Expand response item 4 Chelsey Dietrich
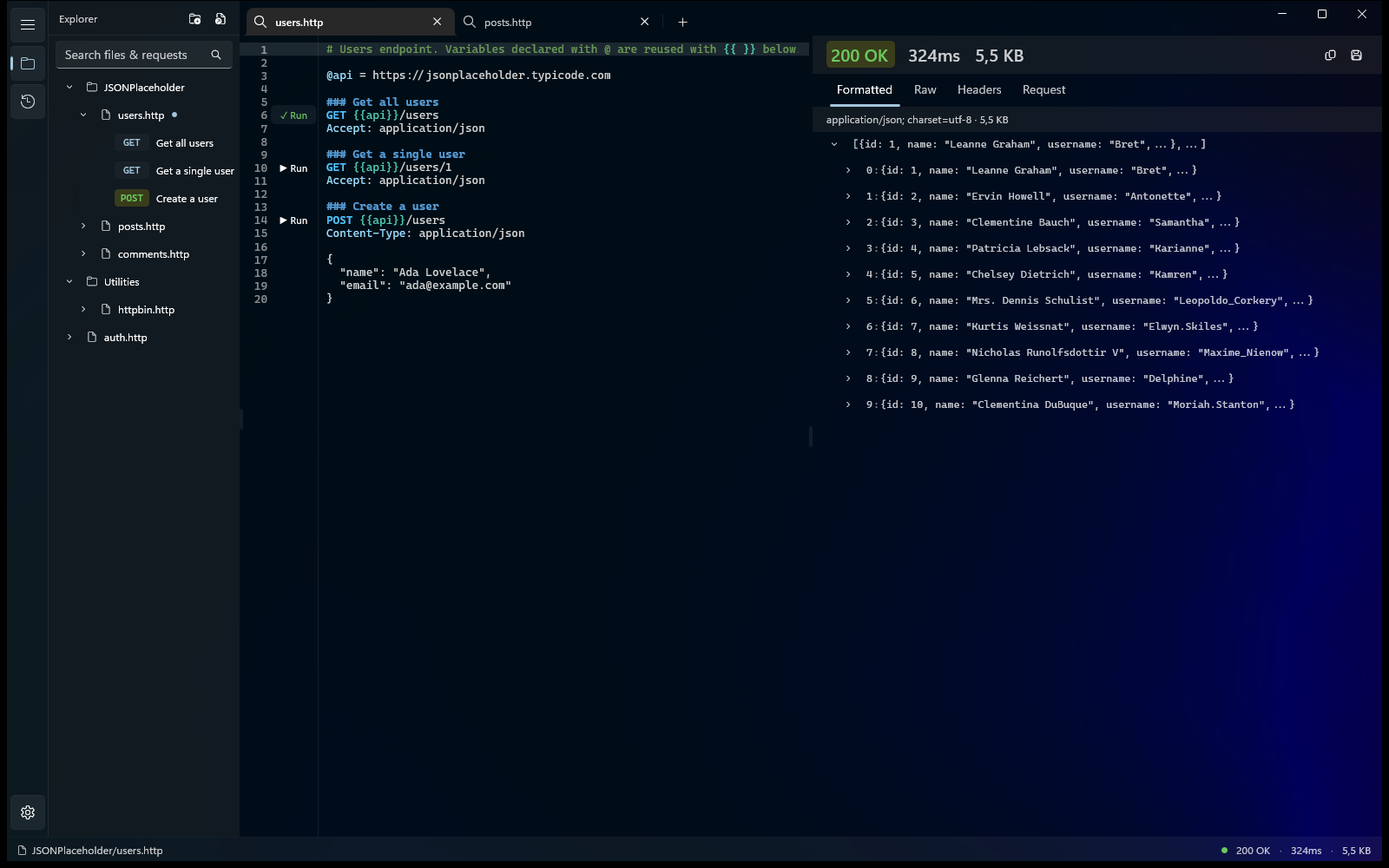Viewport: 1389px width, 868px height. (x=848, y=274)
